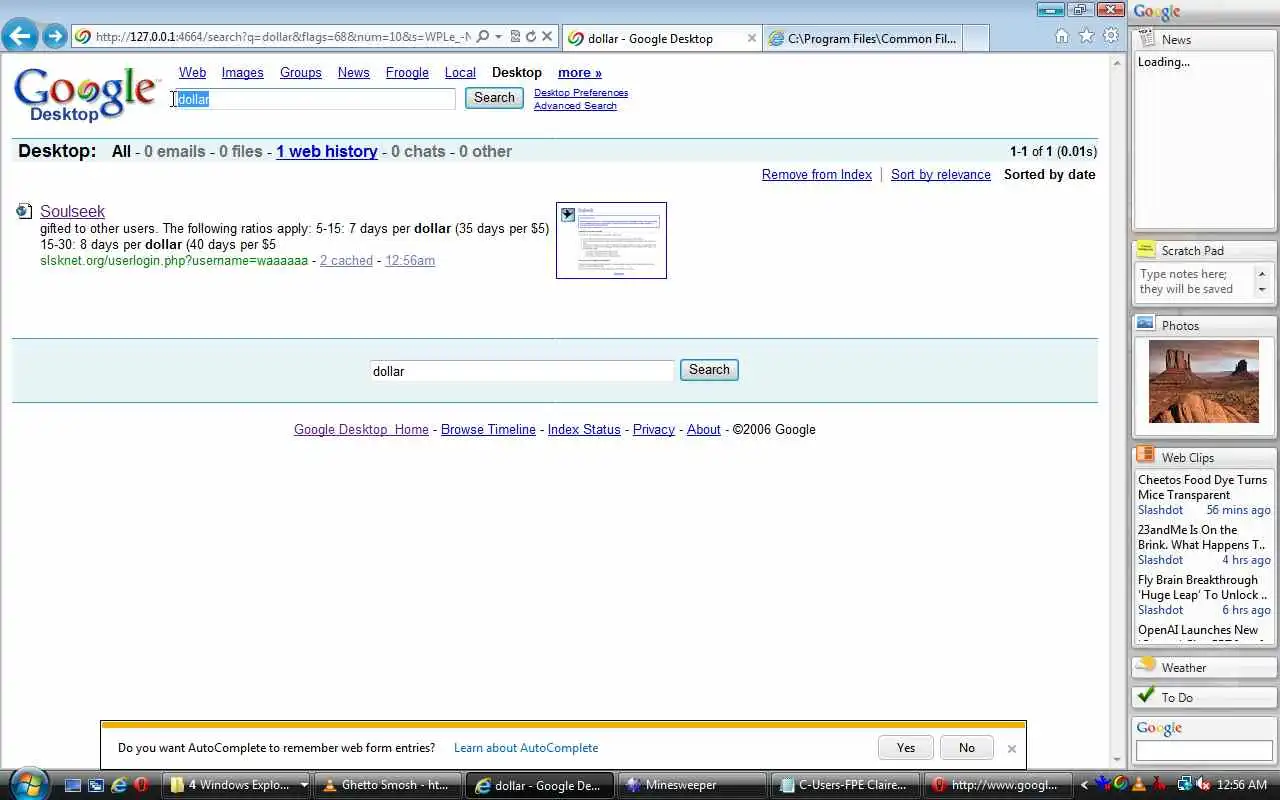Open Advanced Search link
This screenshot has height=800, width=1280.
(x=575, y=106)
